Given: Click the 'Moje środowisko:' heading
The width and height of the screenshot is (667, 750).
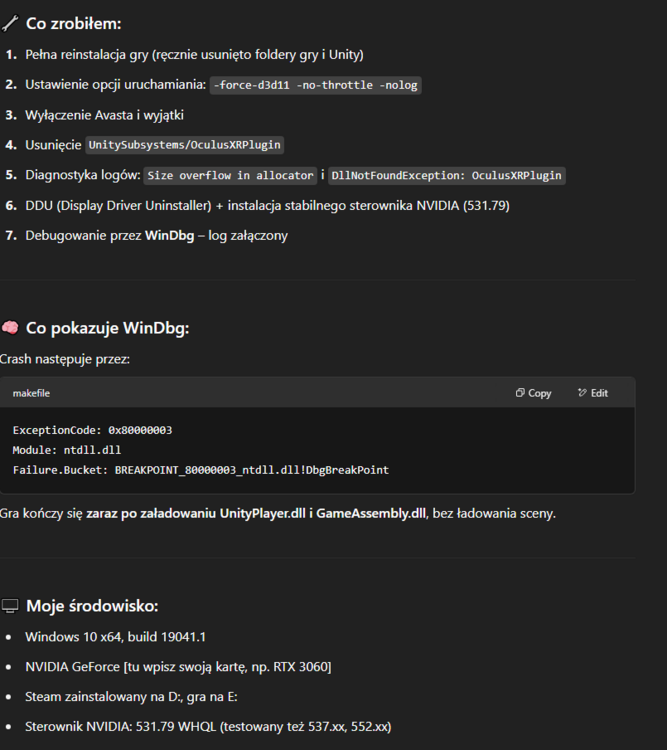Looking at the screenshot, I should click(x=92, y=606).
